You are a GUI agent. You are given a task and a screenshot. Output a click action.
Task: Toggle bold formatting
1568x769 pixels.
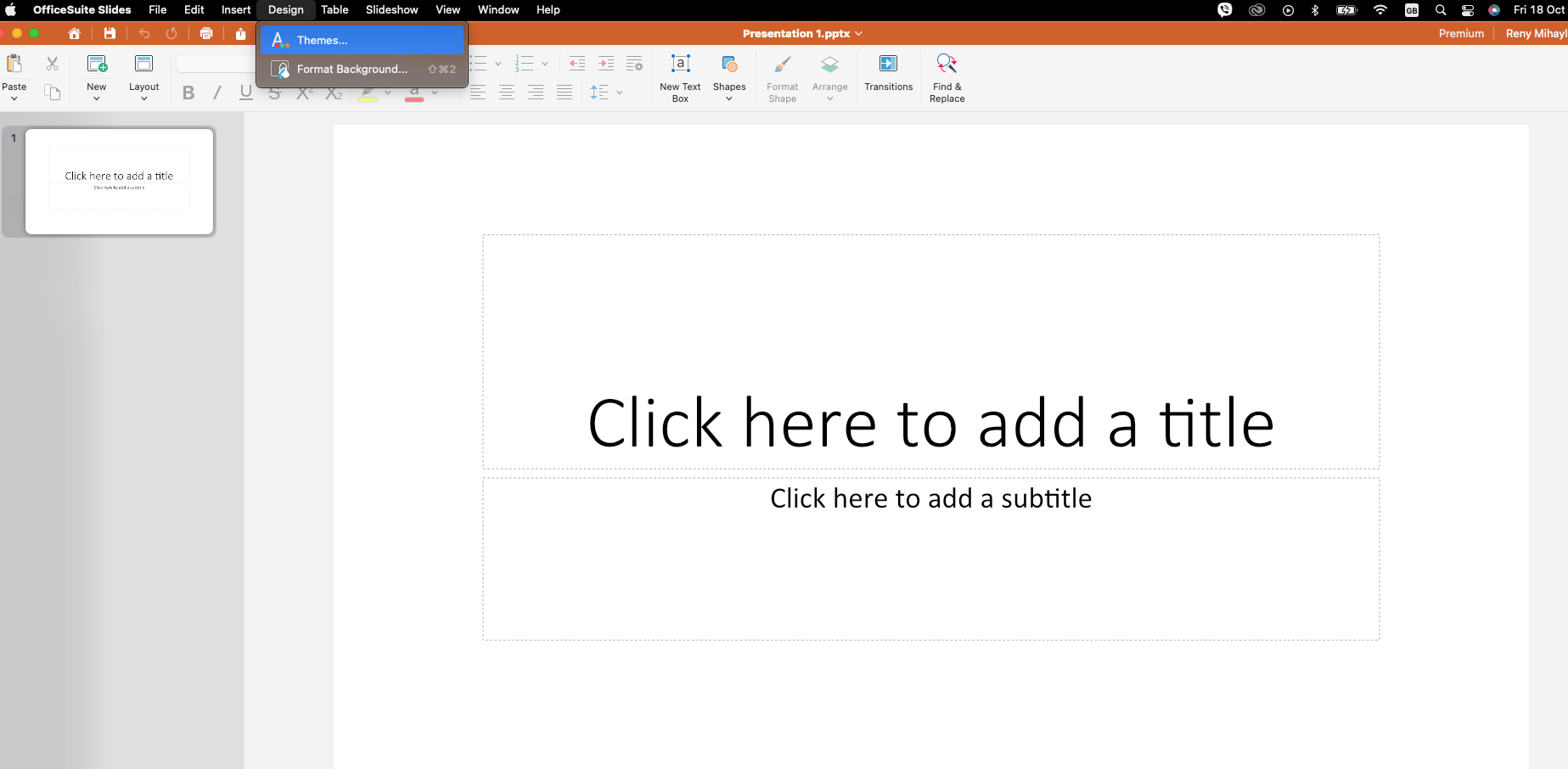188,93
